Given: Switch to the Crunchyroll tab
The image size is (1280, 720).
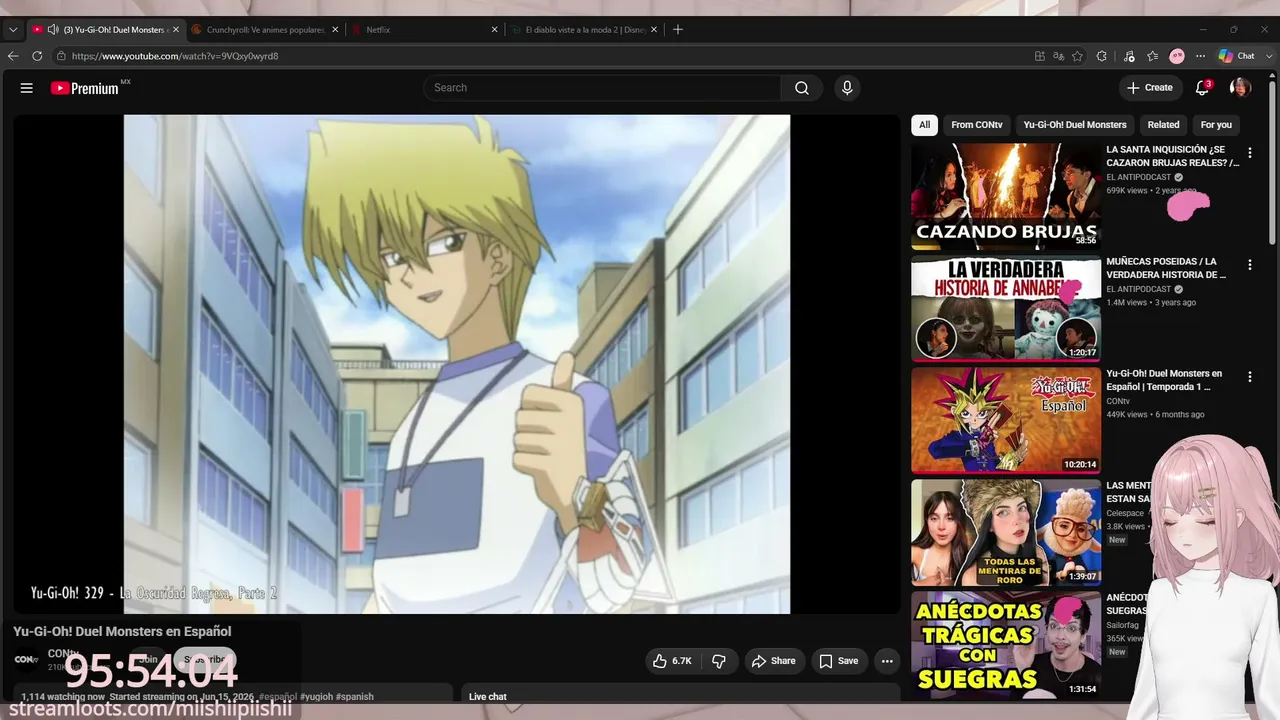Looking at the screenshot, I should click(265, 30).
